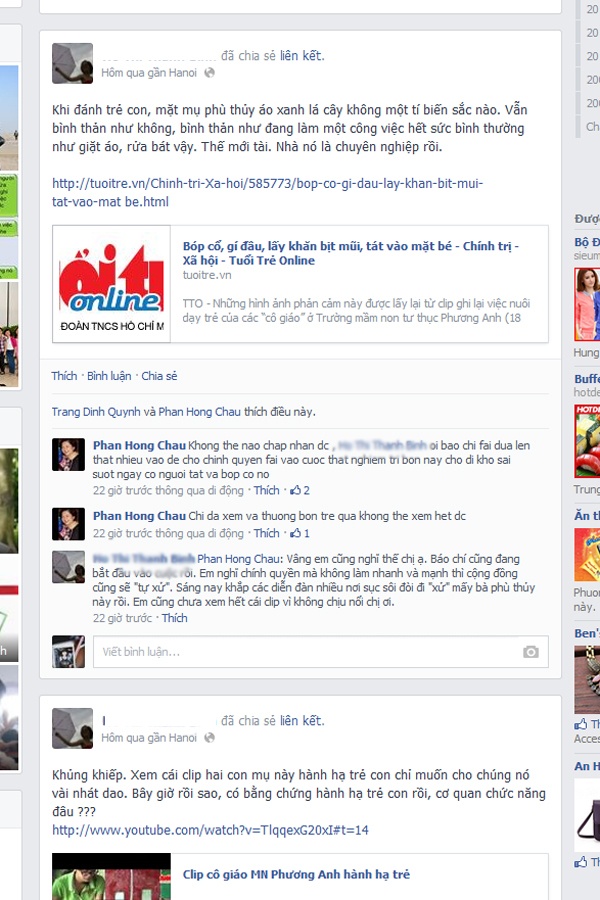Image resolution: width=600 pixels, height=900 pixels.
Task: Click Thích on the third comment
Action: tap(175, 618)
